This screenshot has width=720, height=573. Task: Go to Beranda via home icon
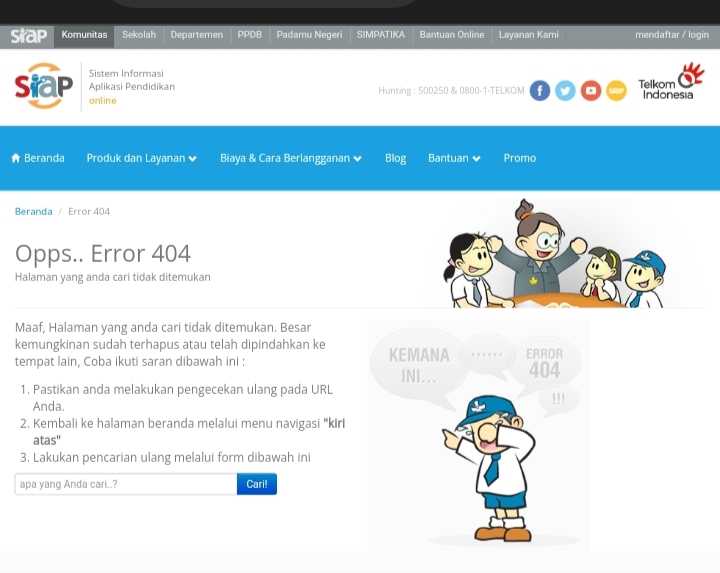click(37, 158)
